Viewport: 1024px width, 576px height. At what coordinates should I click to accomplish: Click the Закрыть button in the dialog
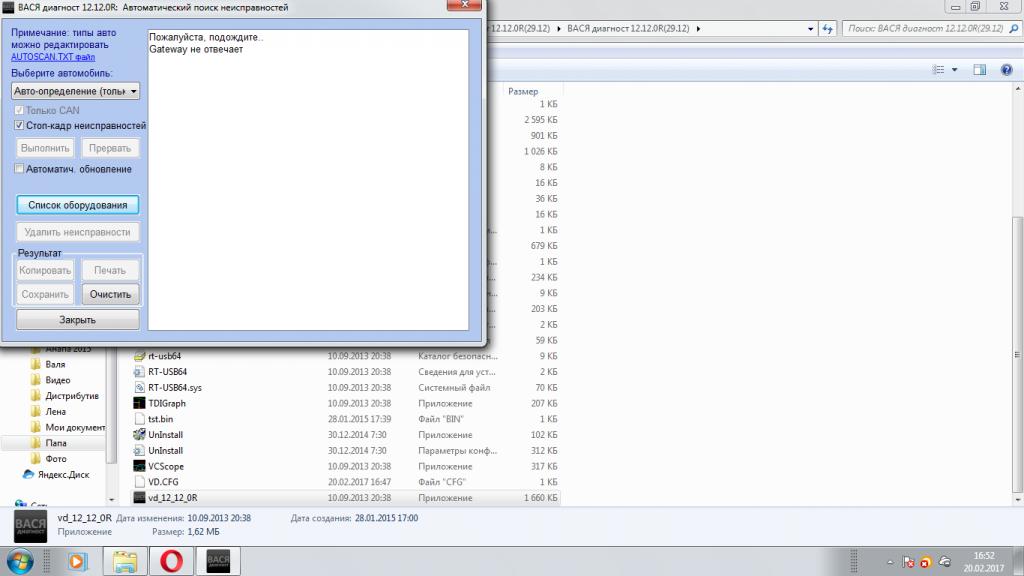[x=78, y=320]
